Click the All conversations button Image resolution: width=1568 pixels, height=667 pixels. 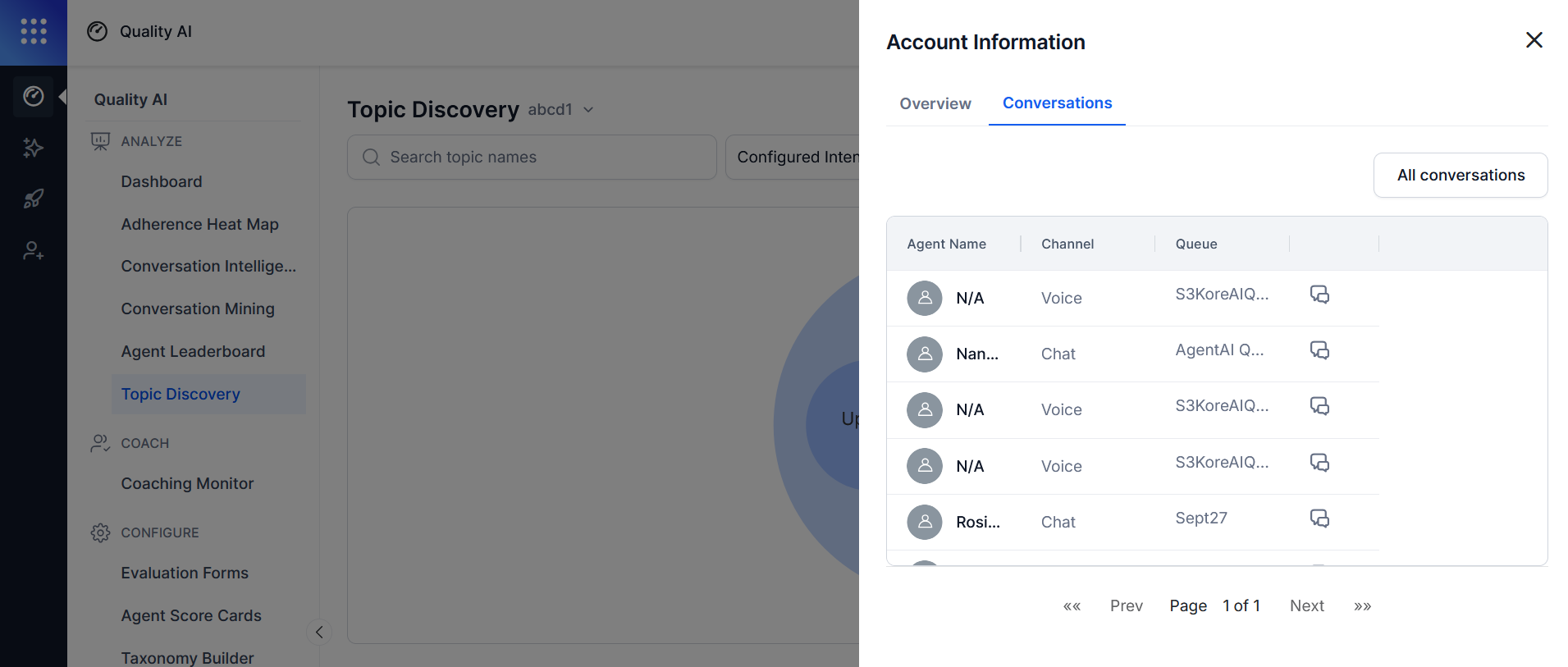coord(1460,175)
